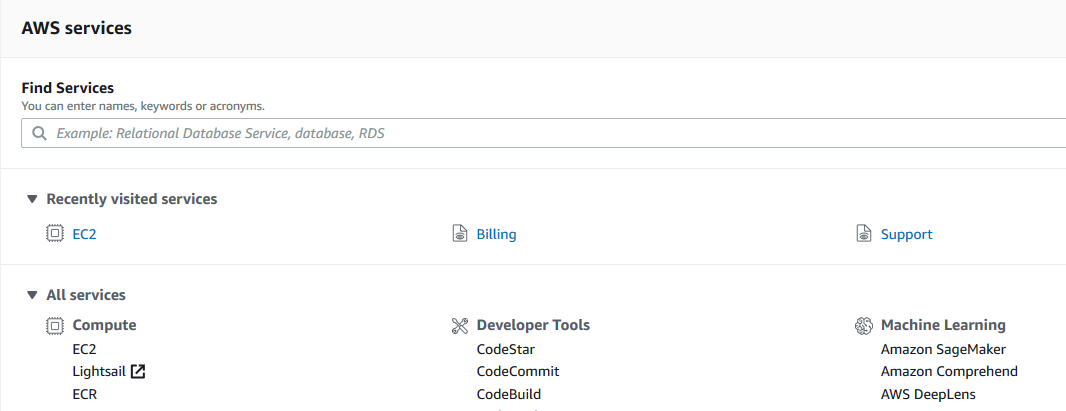Click the Compute category chip icon

pos(54,325)
